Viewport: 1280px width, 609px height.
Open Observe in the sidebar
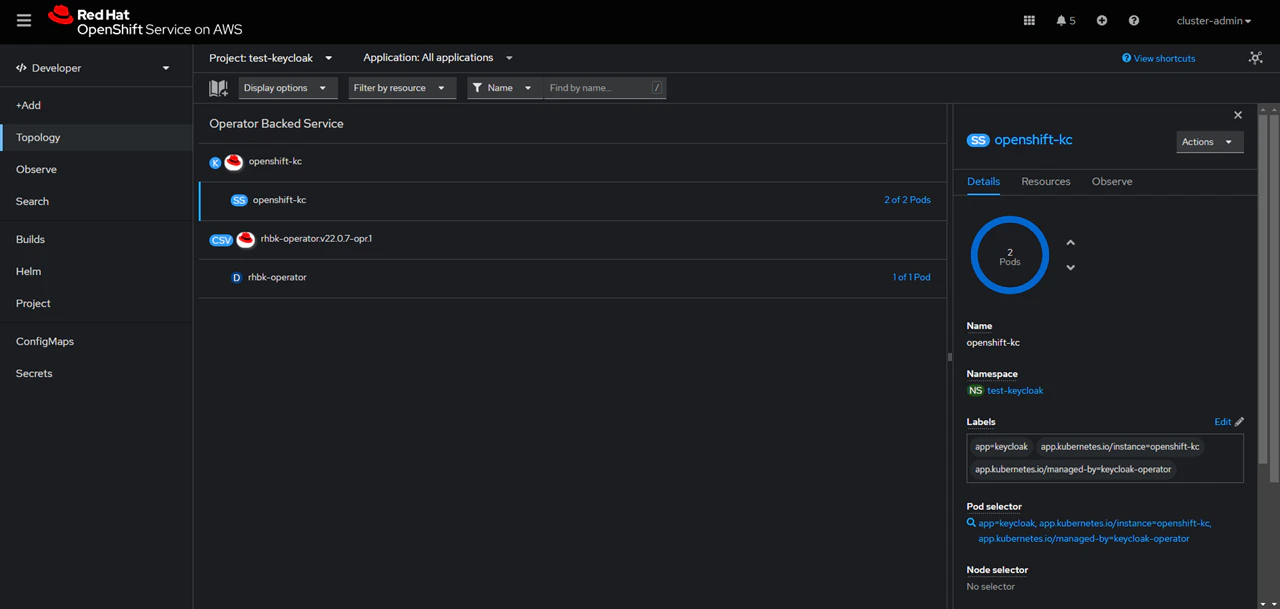point(96,169)
